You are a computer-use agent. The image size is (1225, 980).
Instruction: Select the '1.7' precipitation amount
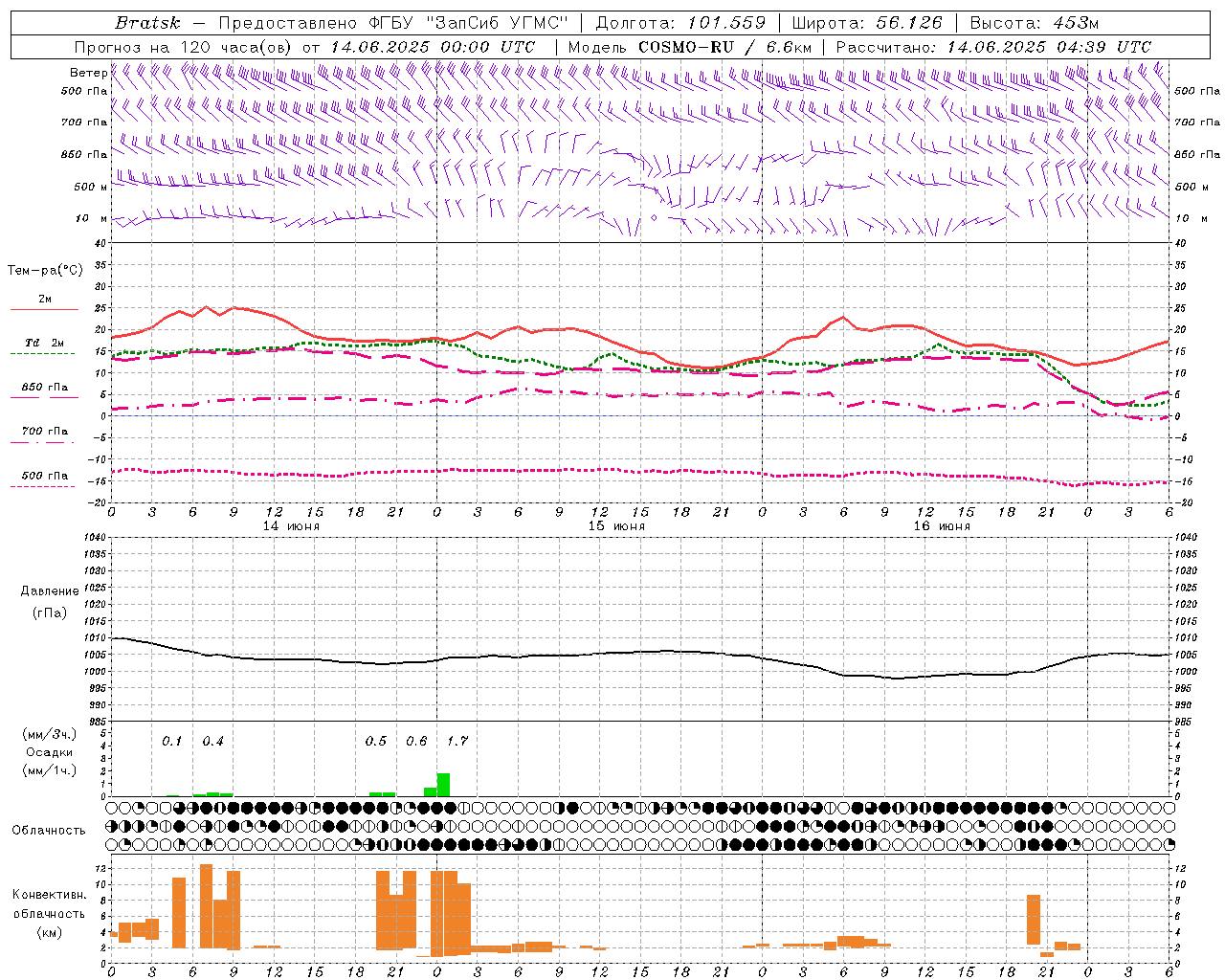pyautogui.click(x=457, y=742)
